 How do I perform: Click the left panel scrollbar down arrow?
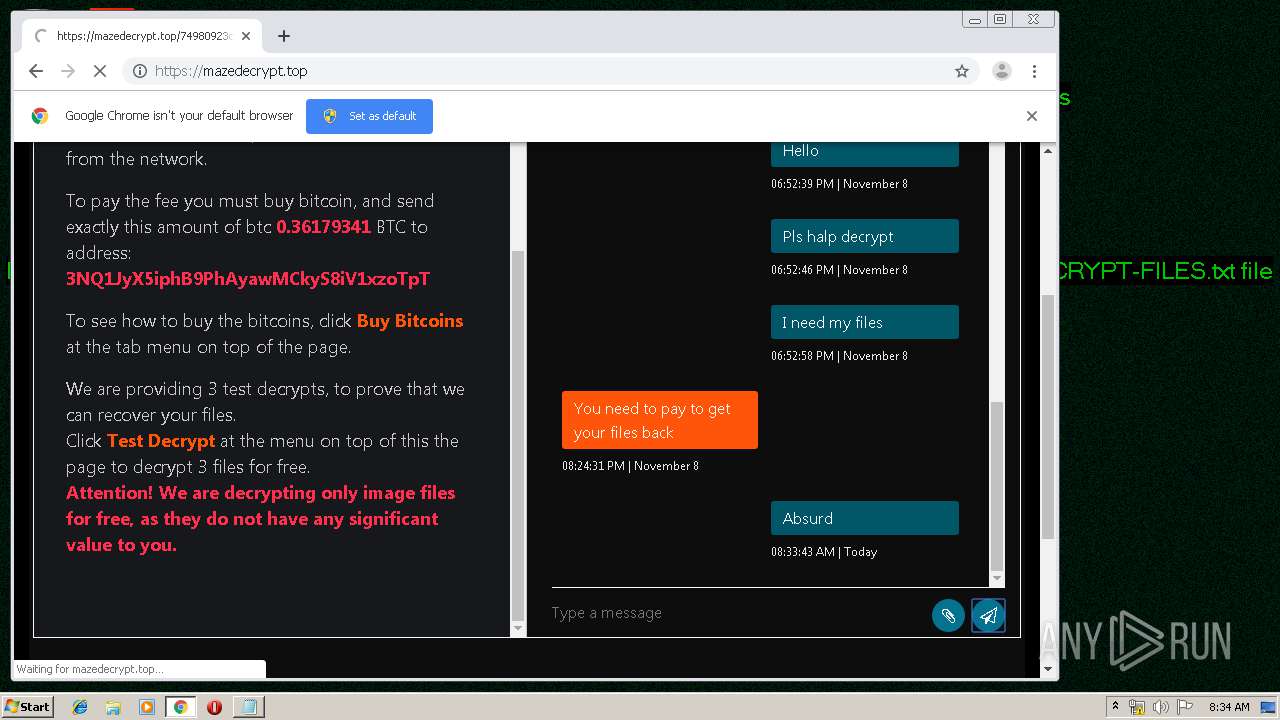(517, 629)
